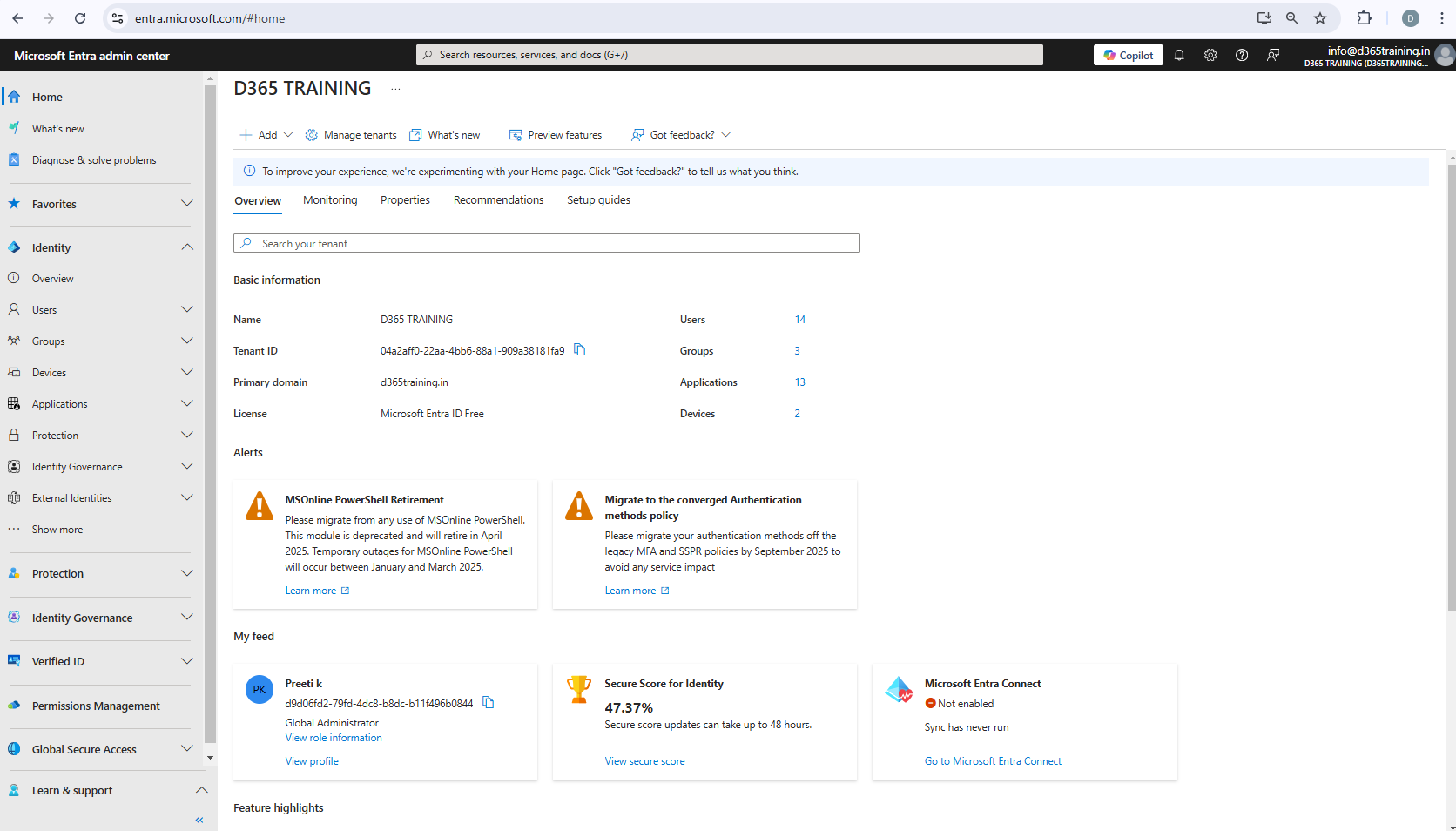Viewport: 1456px width, 831px height.
Task: Click View role information link
Action: point(334,738)
